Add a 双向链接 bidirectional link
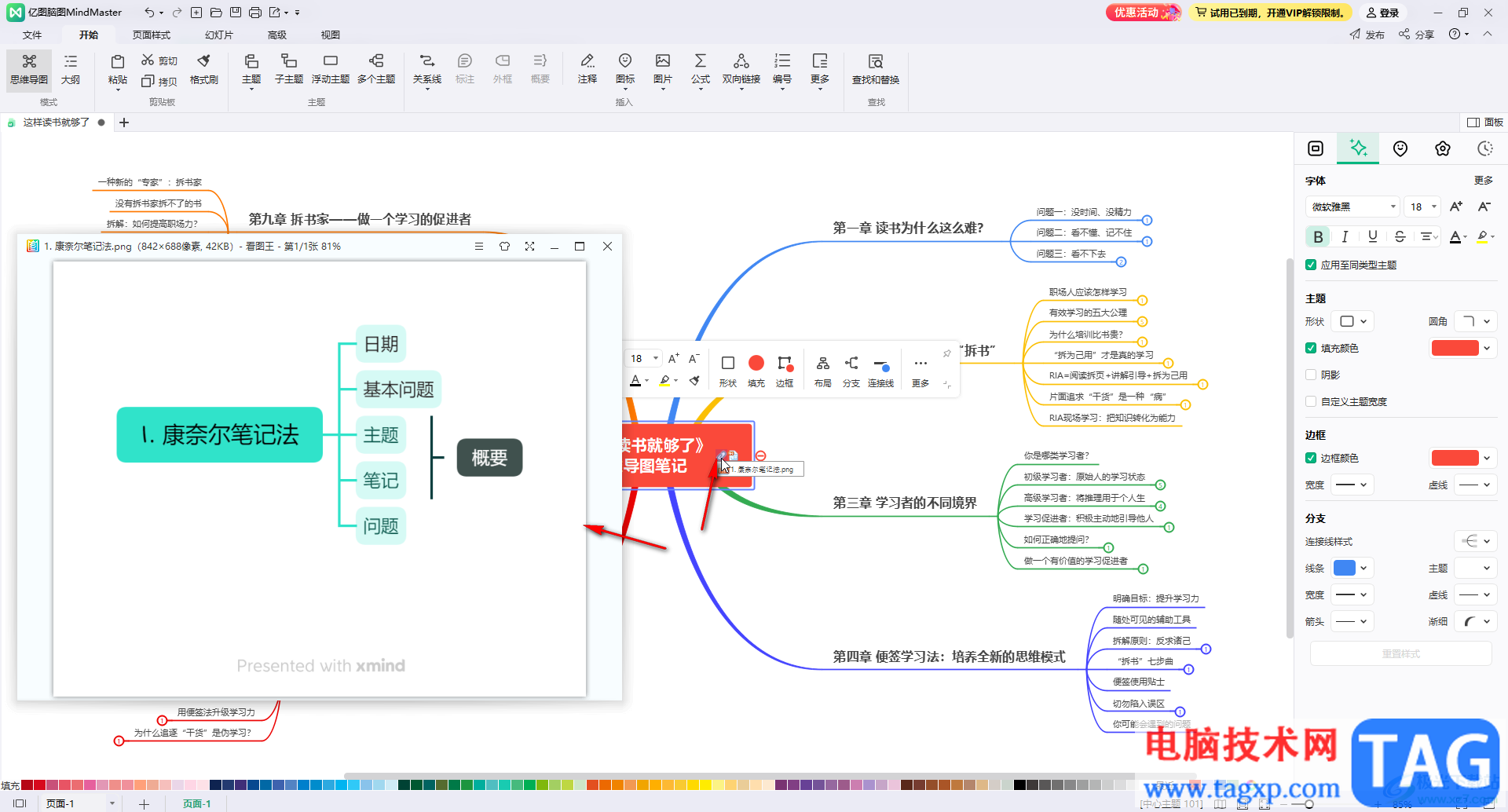The image size is (1508, 812). pyautogui.click(x=741, y=70)
